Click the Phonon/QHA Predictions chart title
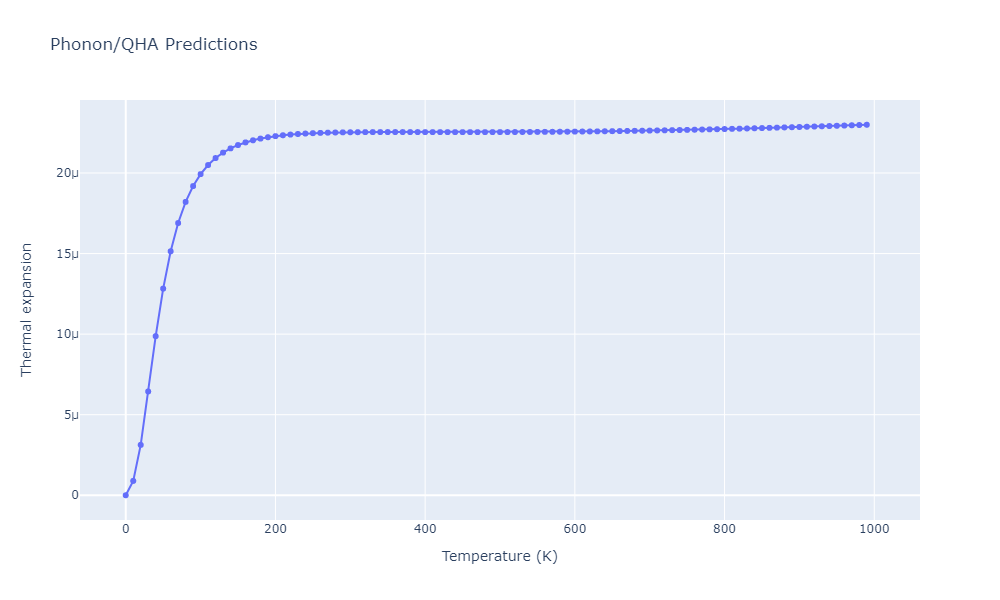 (154, 44)
